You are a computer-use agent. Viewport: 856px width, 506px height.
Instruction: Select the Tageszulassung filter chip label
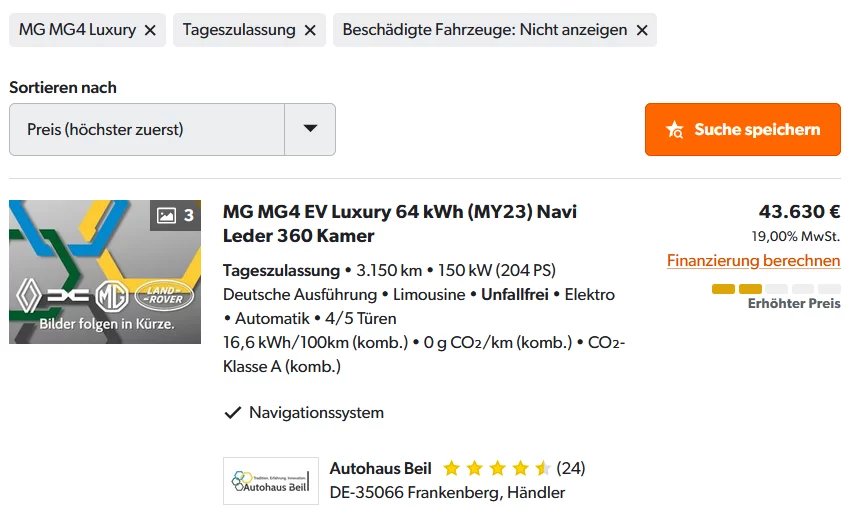(239, 29)
